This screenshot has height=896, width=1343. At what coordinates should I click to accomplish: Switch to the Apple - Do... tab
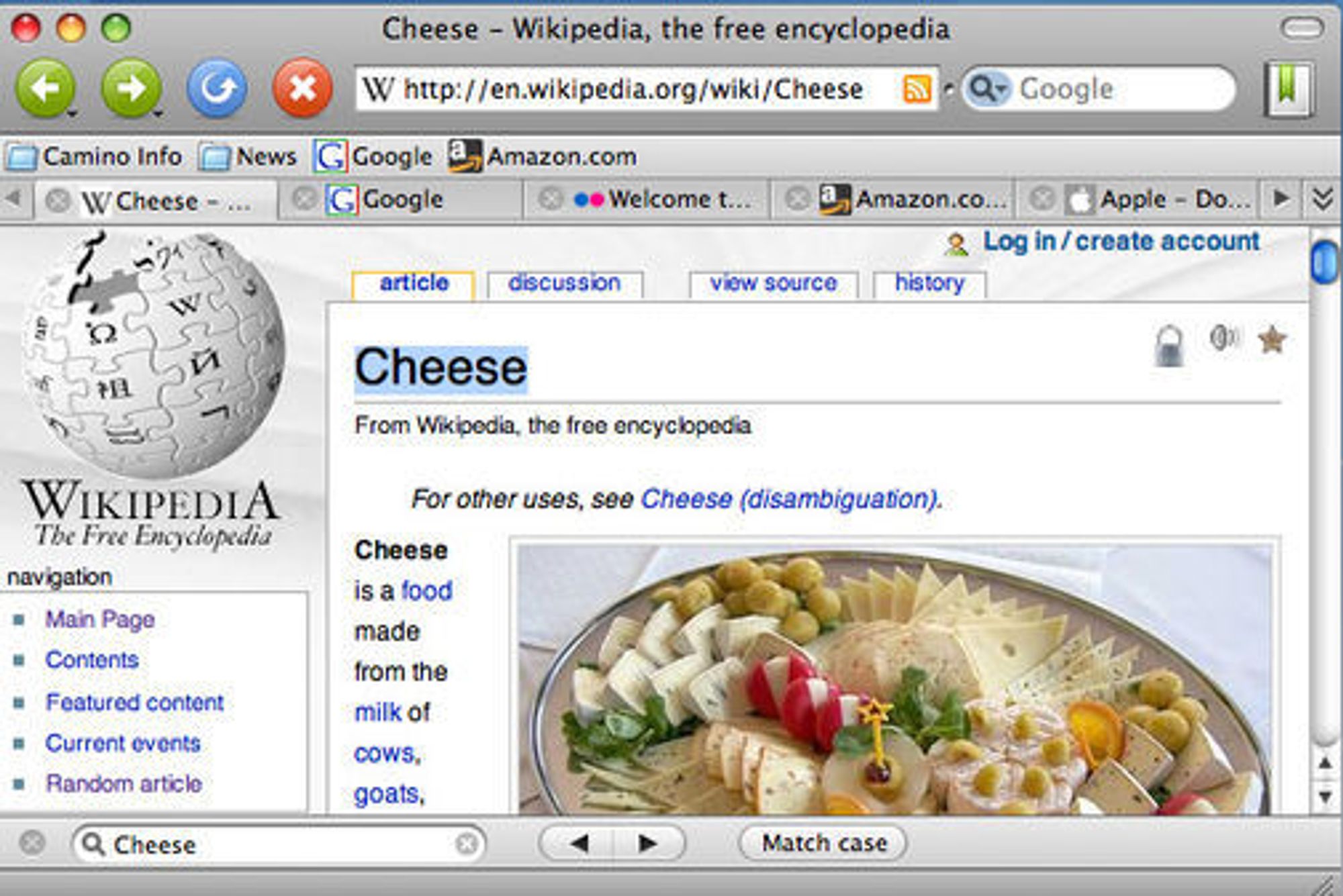pos(1136,199)
